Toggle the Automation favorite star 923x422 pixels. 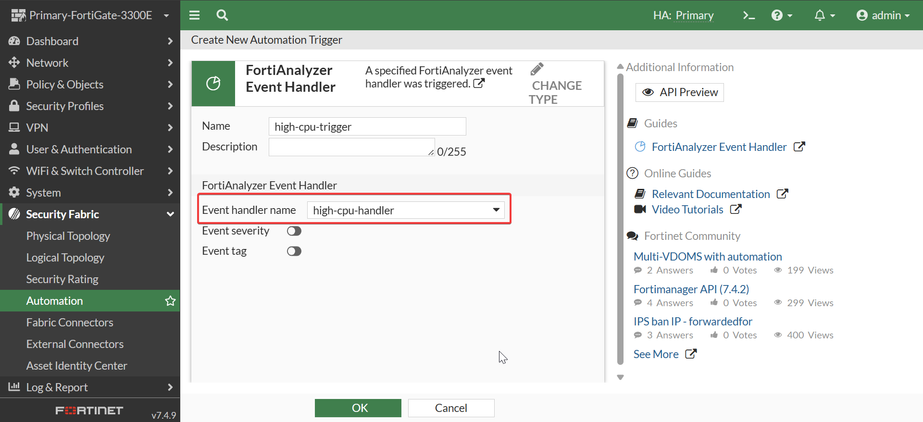pyautogui.click(x=170, y=301)
